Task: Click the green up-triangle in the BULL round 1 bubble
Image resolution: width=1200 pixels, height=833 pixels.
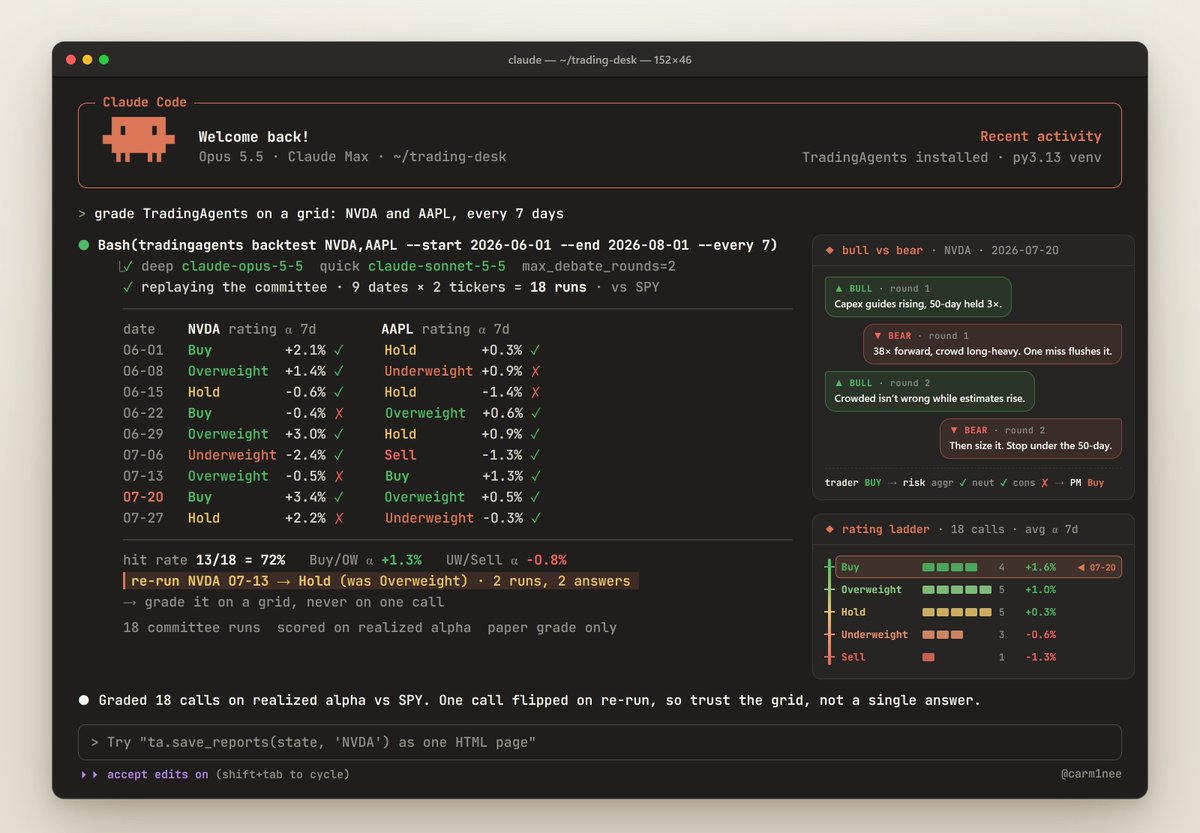Action: coord(840,288)
